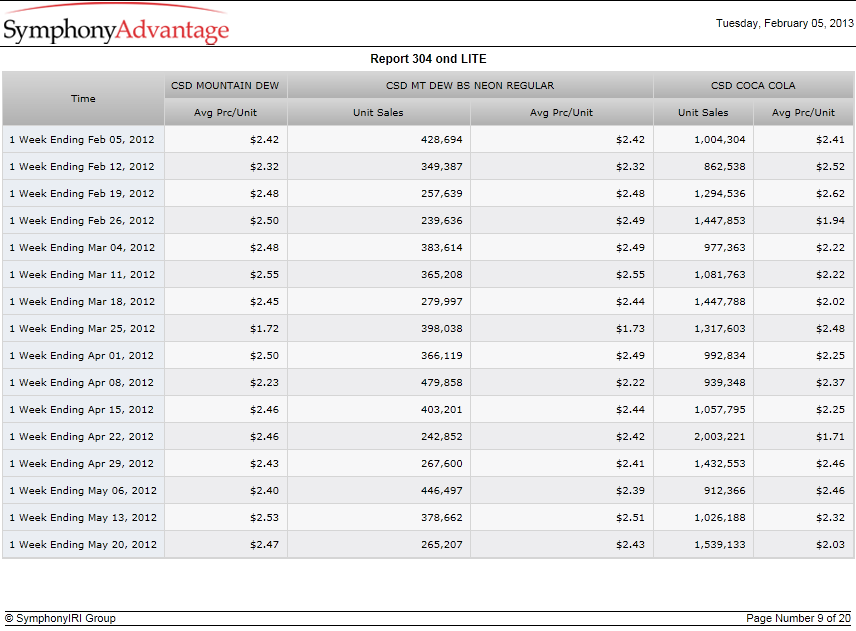Viewport: 856px width, 631px height.
Task: Click Mountain Dew price $2.53
Action: (x=264, y=518)
